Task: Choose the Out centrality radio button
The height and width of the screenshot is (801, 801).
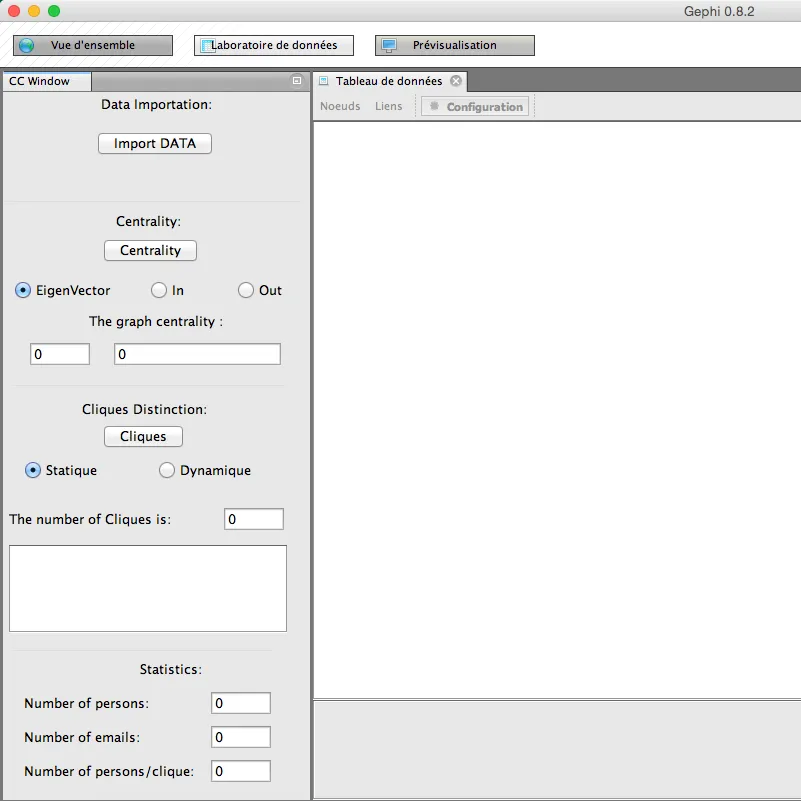Action: point(246,290)
